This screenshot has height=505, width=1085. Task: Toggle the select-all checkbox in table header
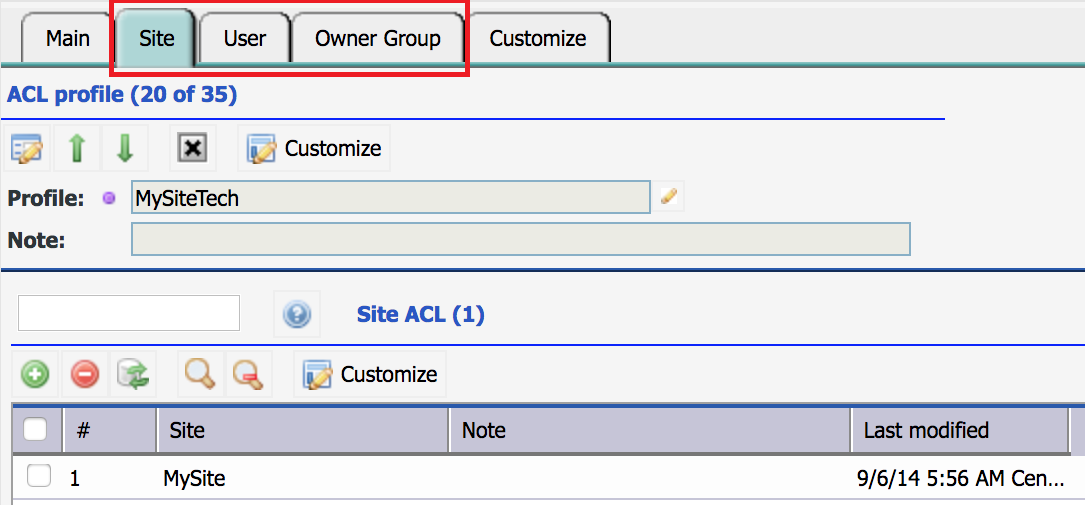coord(35,430)
